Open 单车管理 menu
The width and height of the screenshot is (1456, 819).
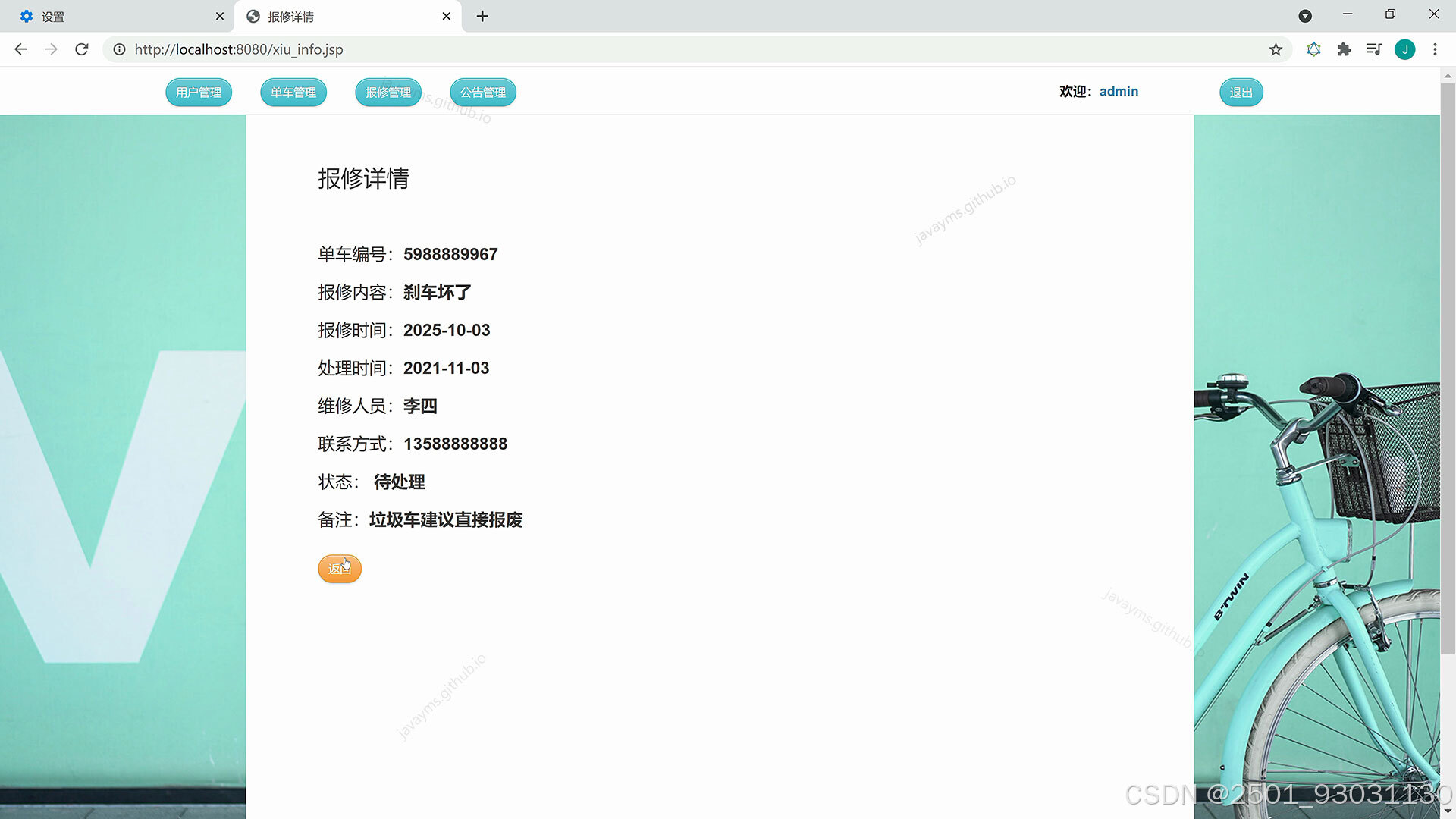click(x=293, y=93)
